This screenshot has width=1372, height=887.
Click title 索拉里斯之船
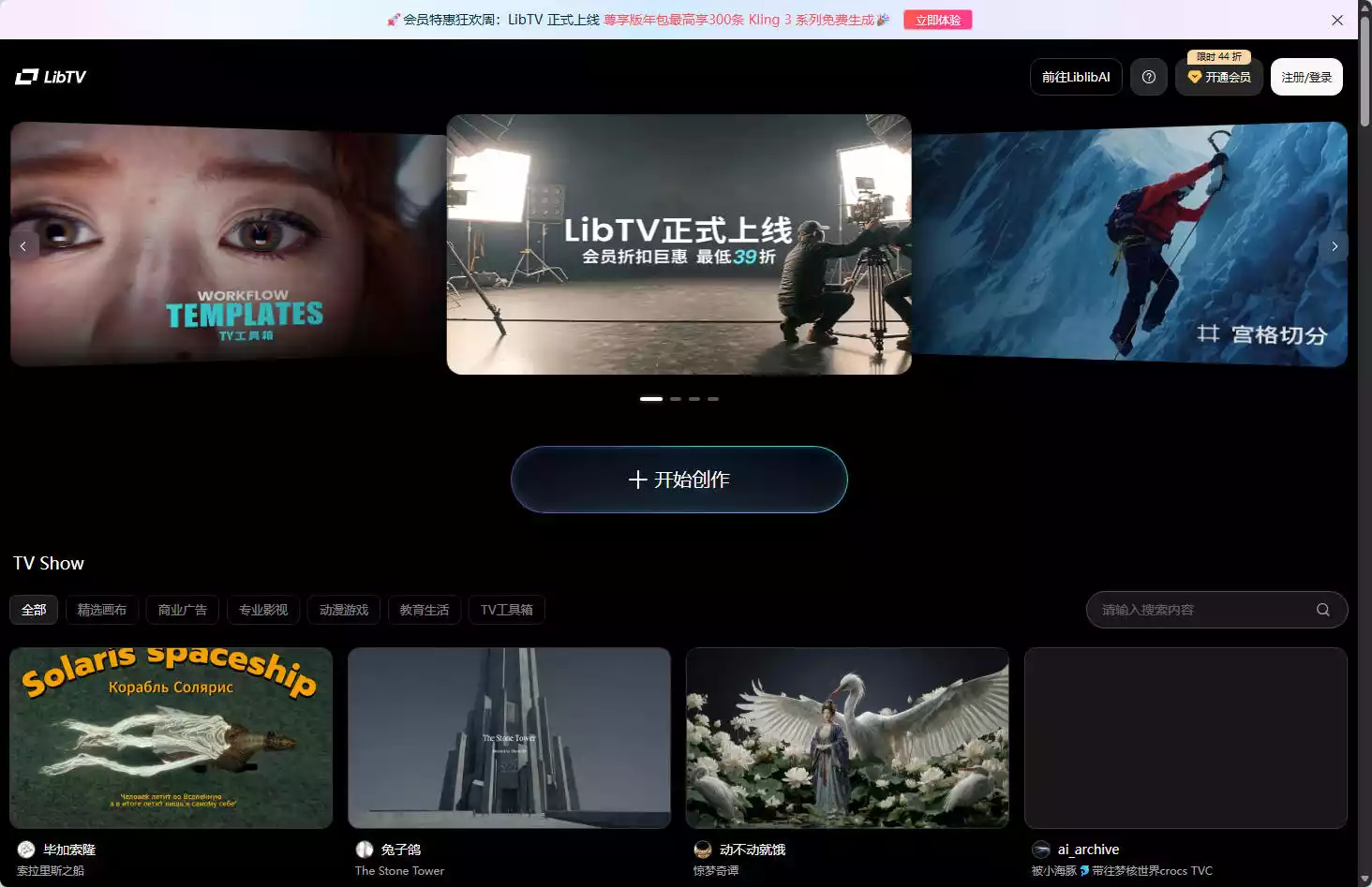point(51,871)
